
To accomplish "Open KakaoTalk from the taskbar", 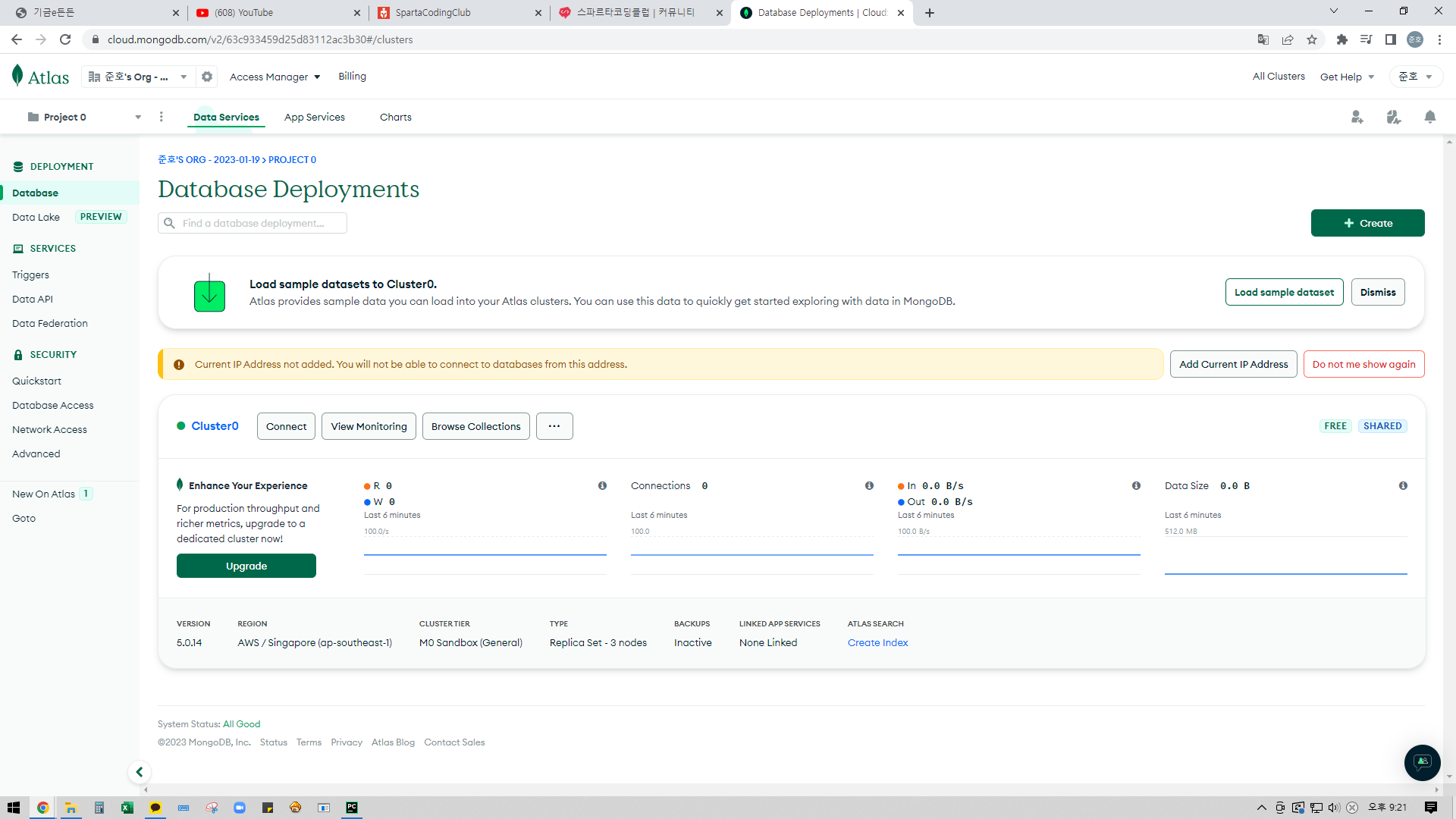I will tap(155, 808).
